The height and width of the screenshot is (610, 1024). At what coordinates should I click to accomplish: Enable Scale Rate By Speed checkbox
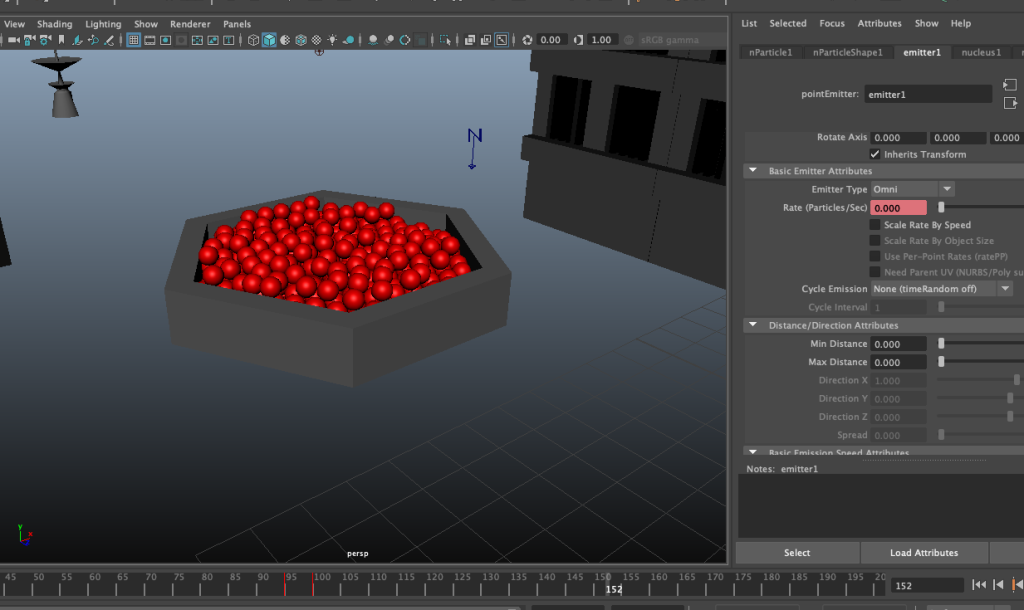pyautogui.click(x=875, y=226)
